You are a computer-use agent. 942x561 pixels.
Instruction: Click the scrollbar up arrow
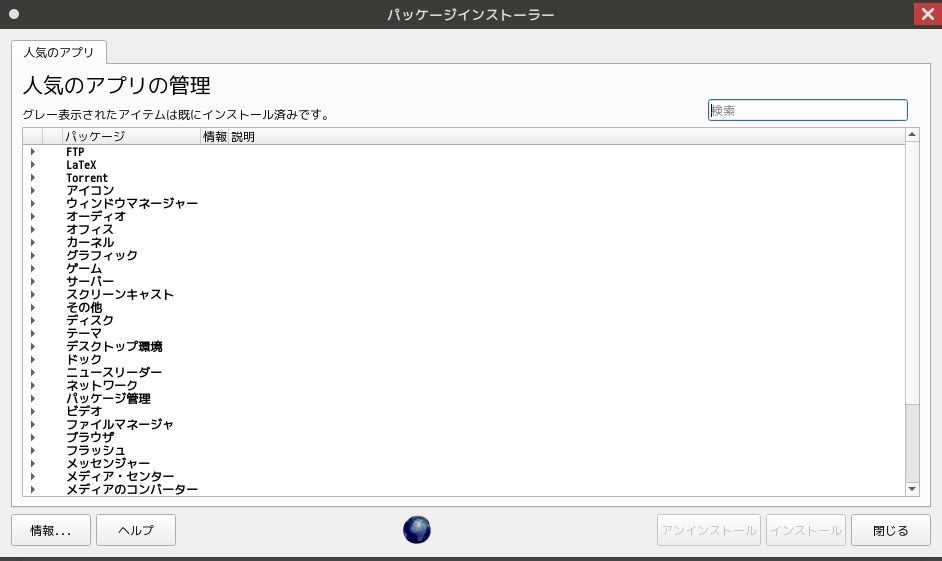[x=912, y=135]
